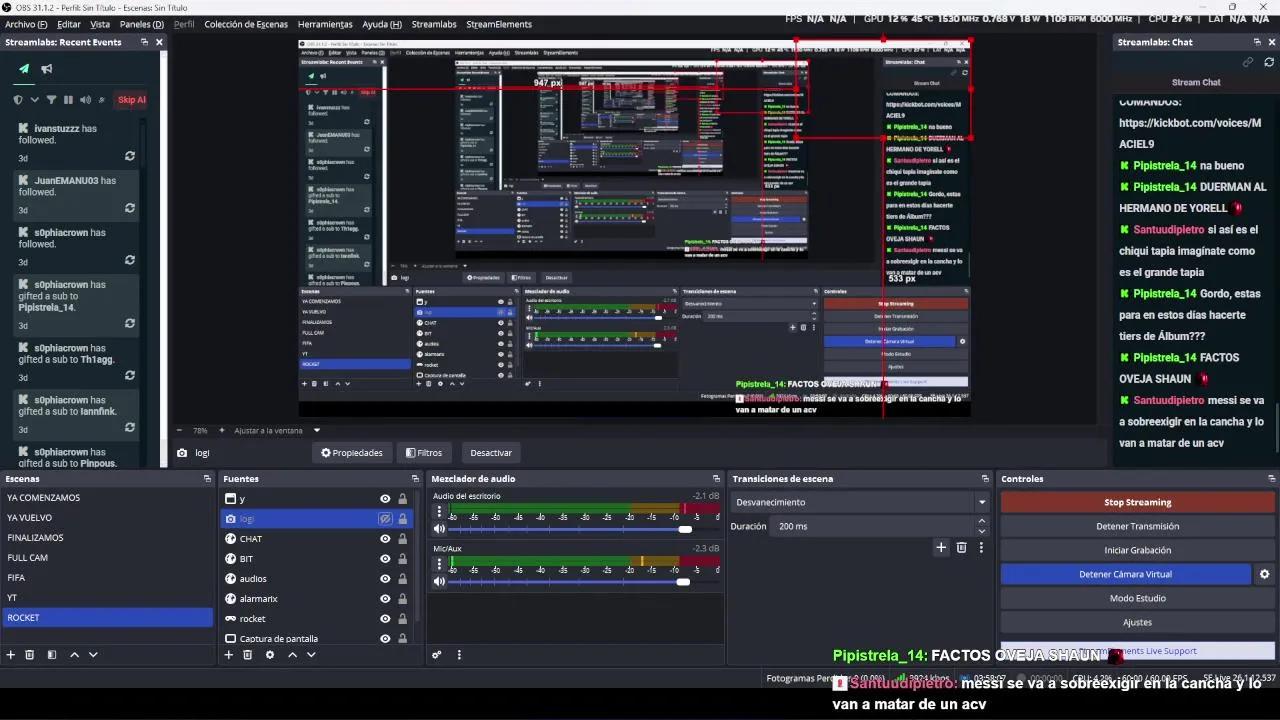The width and height of the screenshot is (1280, 720).
Task: Show the hidden 'logi' source
Action: click(385, 519)
